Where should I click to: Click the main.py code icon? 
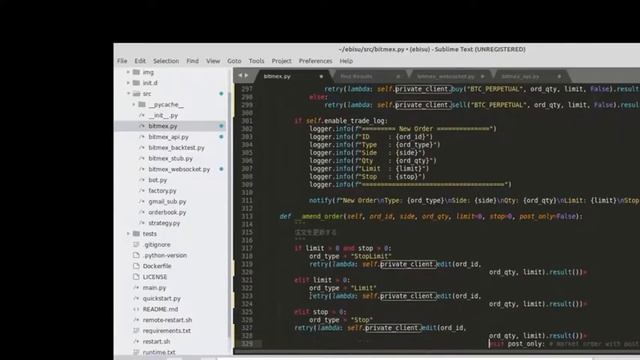136,287
